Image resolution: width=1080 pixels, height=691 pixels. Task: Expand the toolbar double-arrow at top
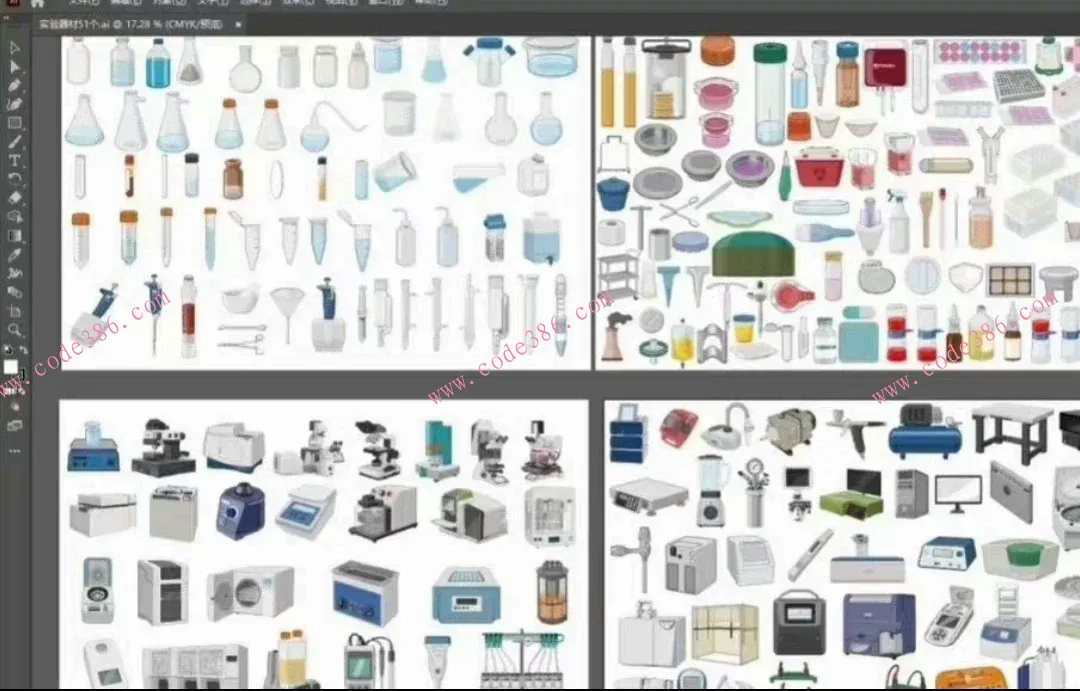[x=7, y=19]
